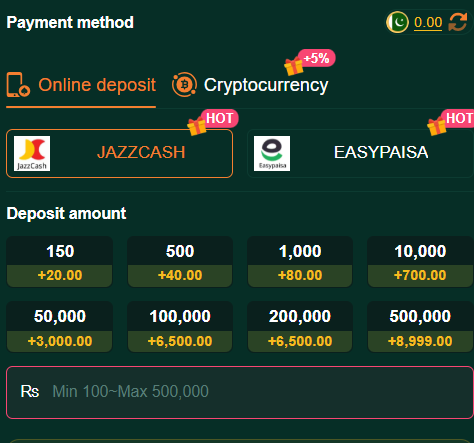Image resolution: width=474 pixels, height=443 pixels.
Task: Click the HOT gift badge on EASYPAISA
Action: click(x=451, y=122)
